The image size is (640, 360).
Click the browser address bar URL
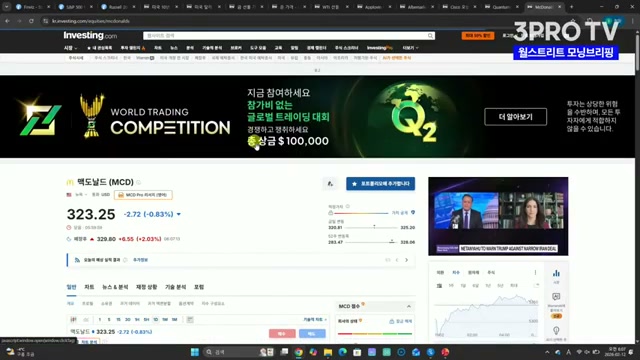click(91, 21)
